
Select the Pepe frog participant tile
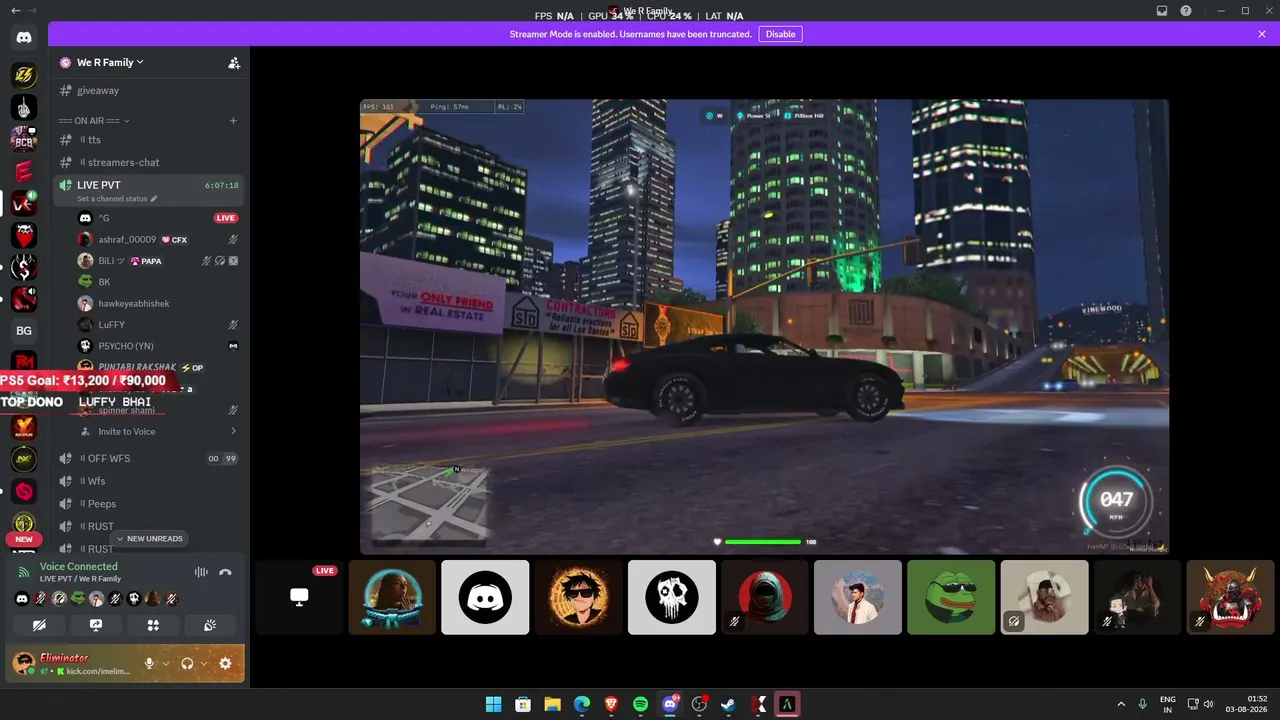pyautogui.click(x=951, y=597)
